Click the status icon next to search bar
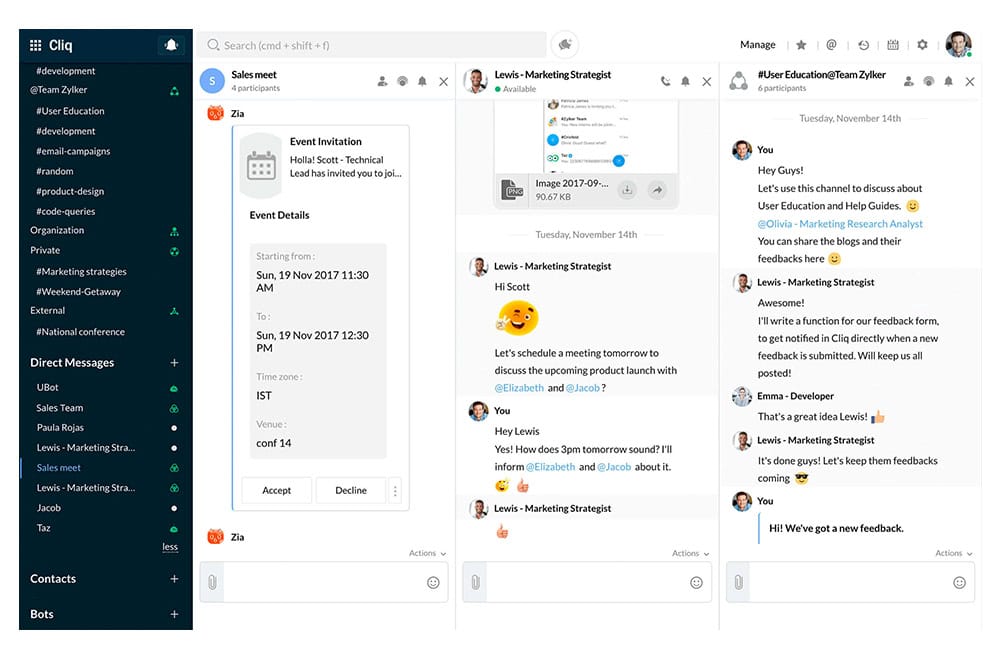This screenshot has height=658, width=1000. 565,45
